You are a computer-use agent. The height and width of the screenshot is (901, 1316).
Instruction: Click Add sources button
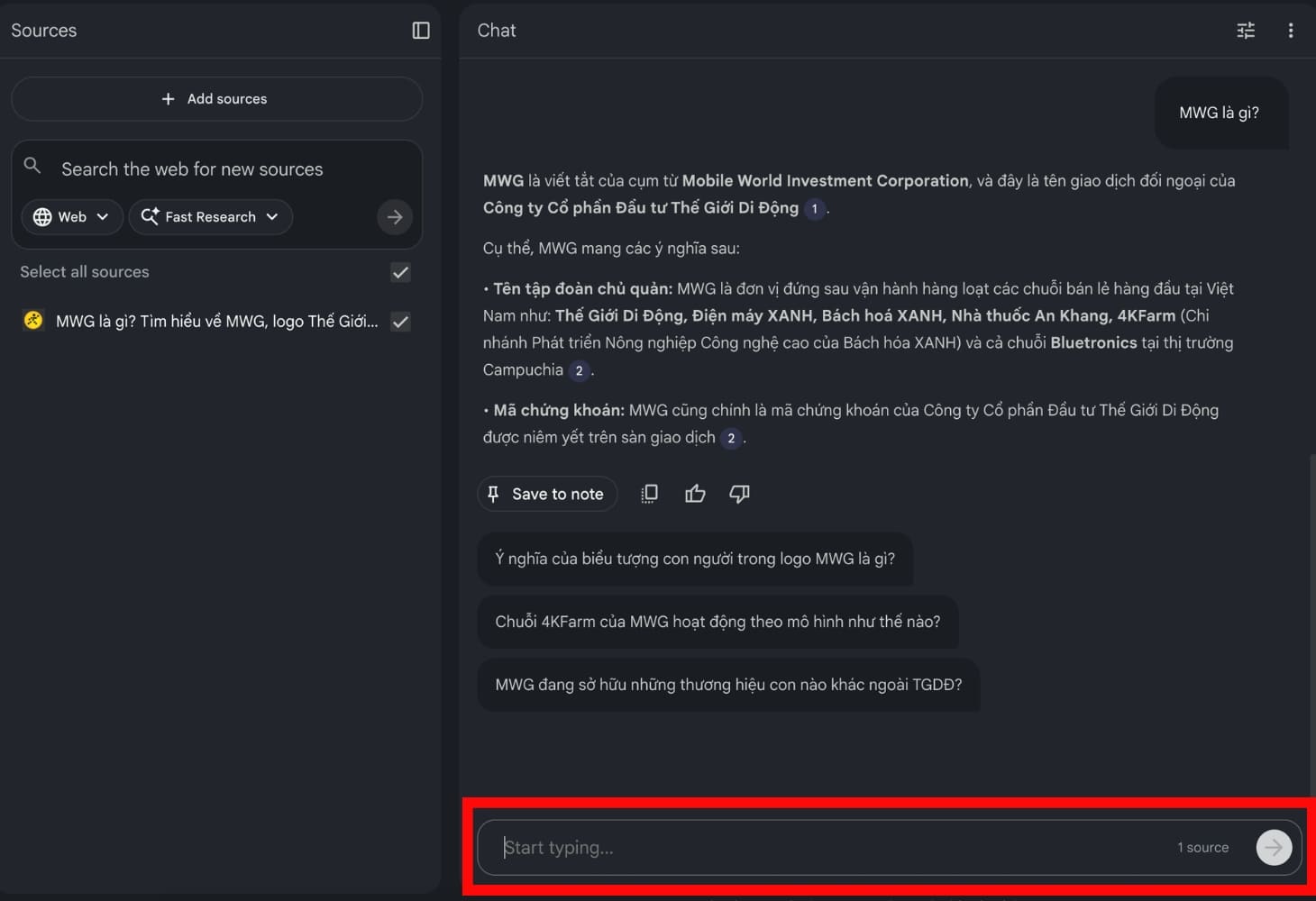point(216,99)
